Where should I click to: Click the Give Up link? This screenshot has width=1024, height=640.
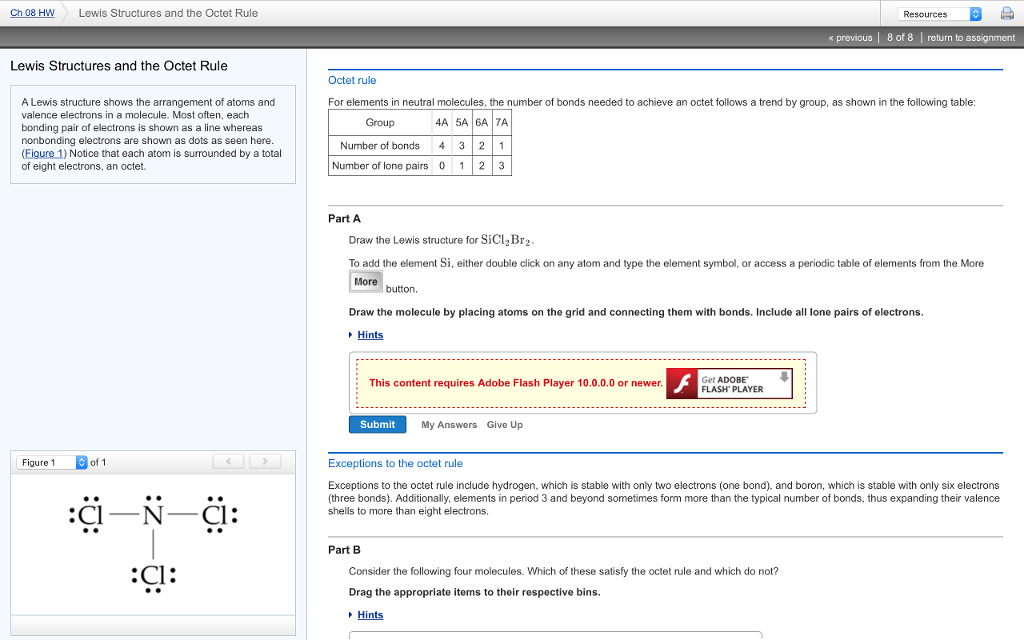point(504,425)
